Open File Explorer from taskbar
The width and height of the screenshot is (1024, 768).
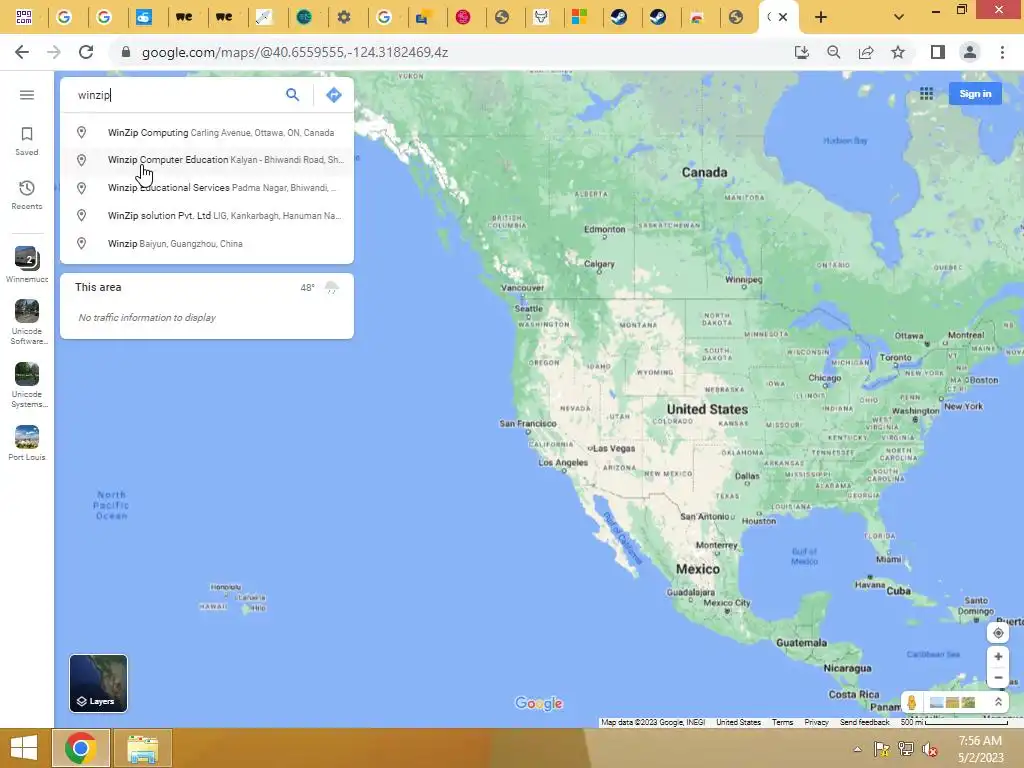[x=143, y=748]
